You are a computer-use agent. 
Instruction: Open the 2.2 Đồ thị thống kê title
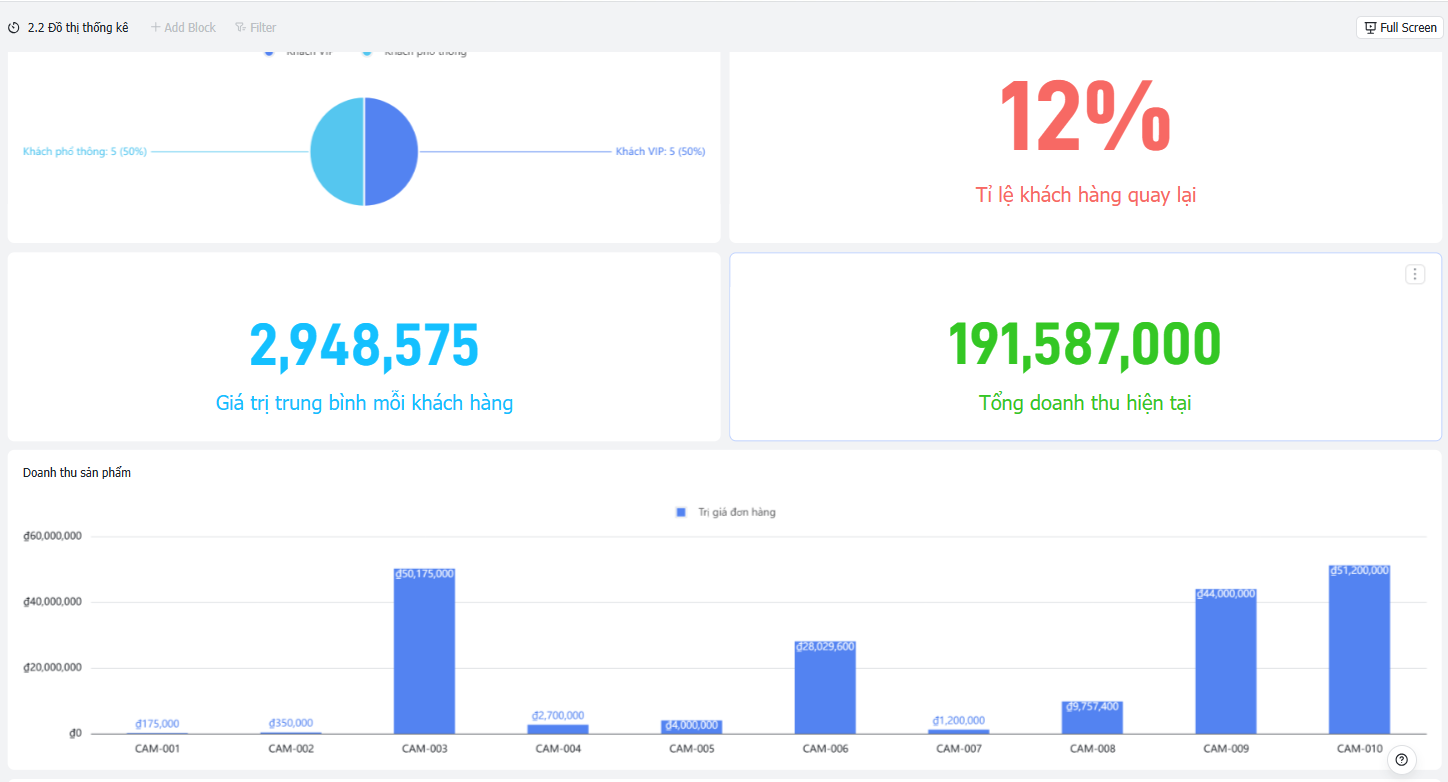pyautogui.click(x=78, y=28)
